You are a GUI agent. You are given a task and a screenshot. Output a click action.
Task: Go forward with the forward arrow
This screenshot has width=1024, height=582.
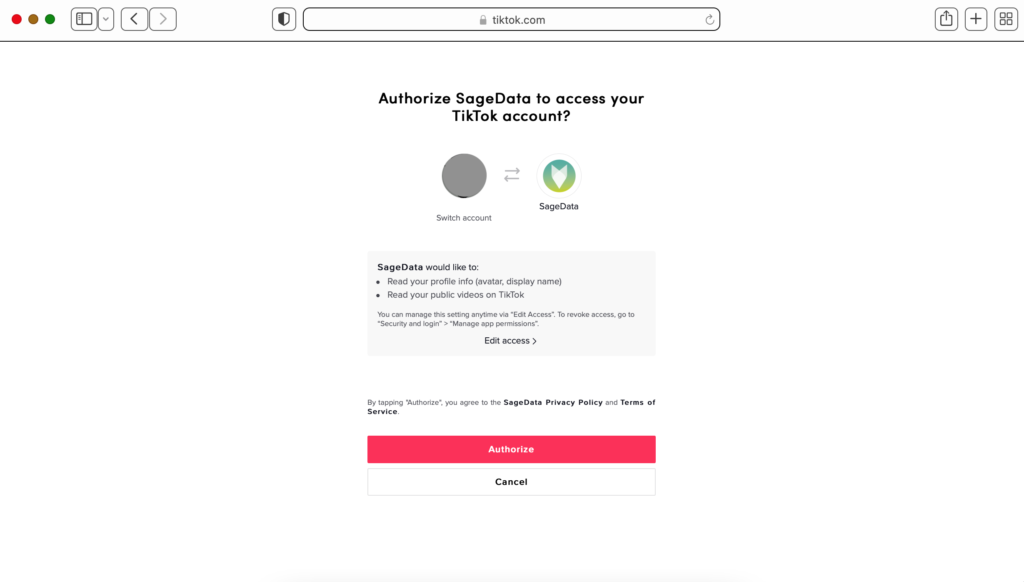[x=163, y=19]
